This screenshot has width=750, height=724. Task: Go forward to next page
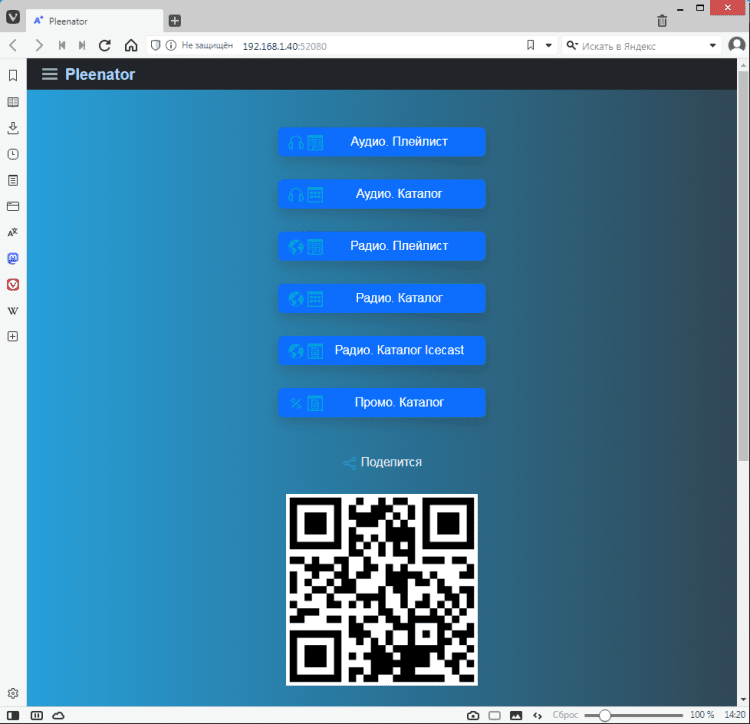click(39, 45)
